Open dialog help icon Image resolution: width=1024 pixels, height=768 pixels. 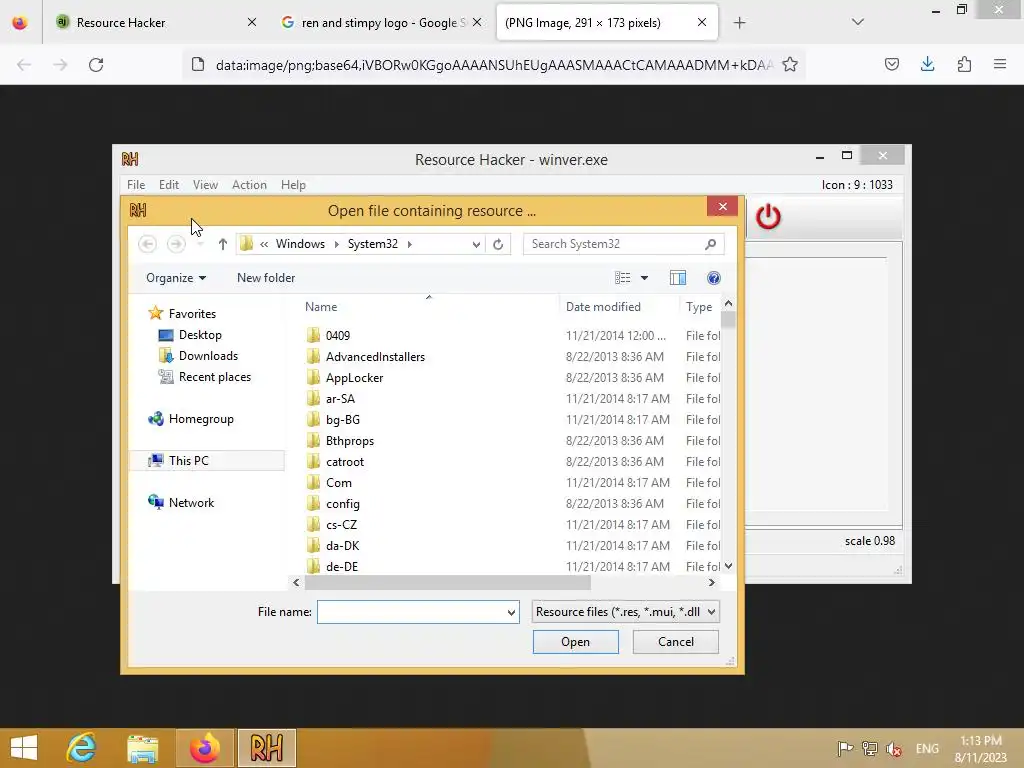click(x=714, y=278)
